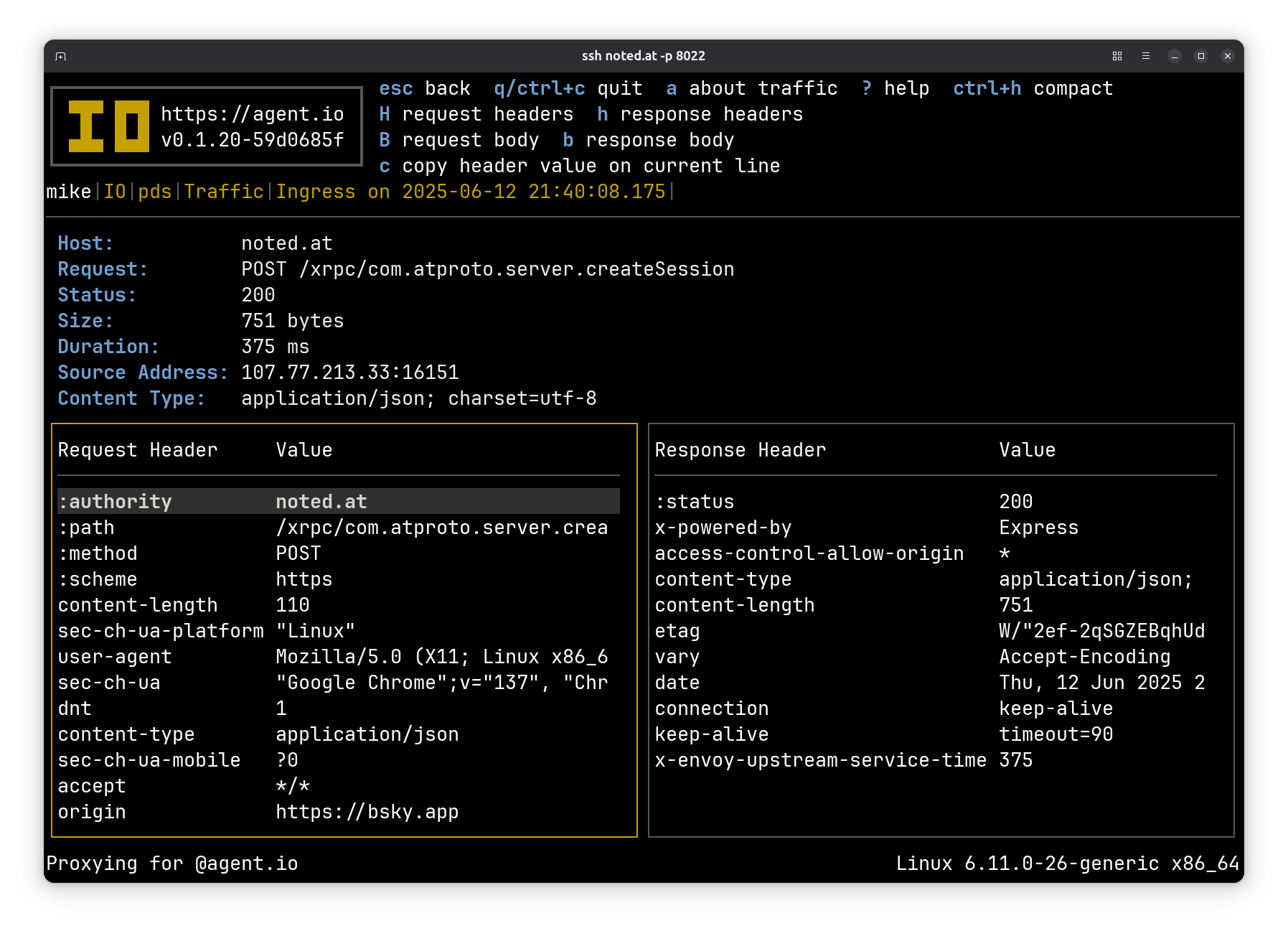Screen dimensions: 1288x931
Task: Select the 'Traffic' breadcrumb segment
Action: [224, 192]
